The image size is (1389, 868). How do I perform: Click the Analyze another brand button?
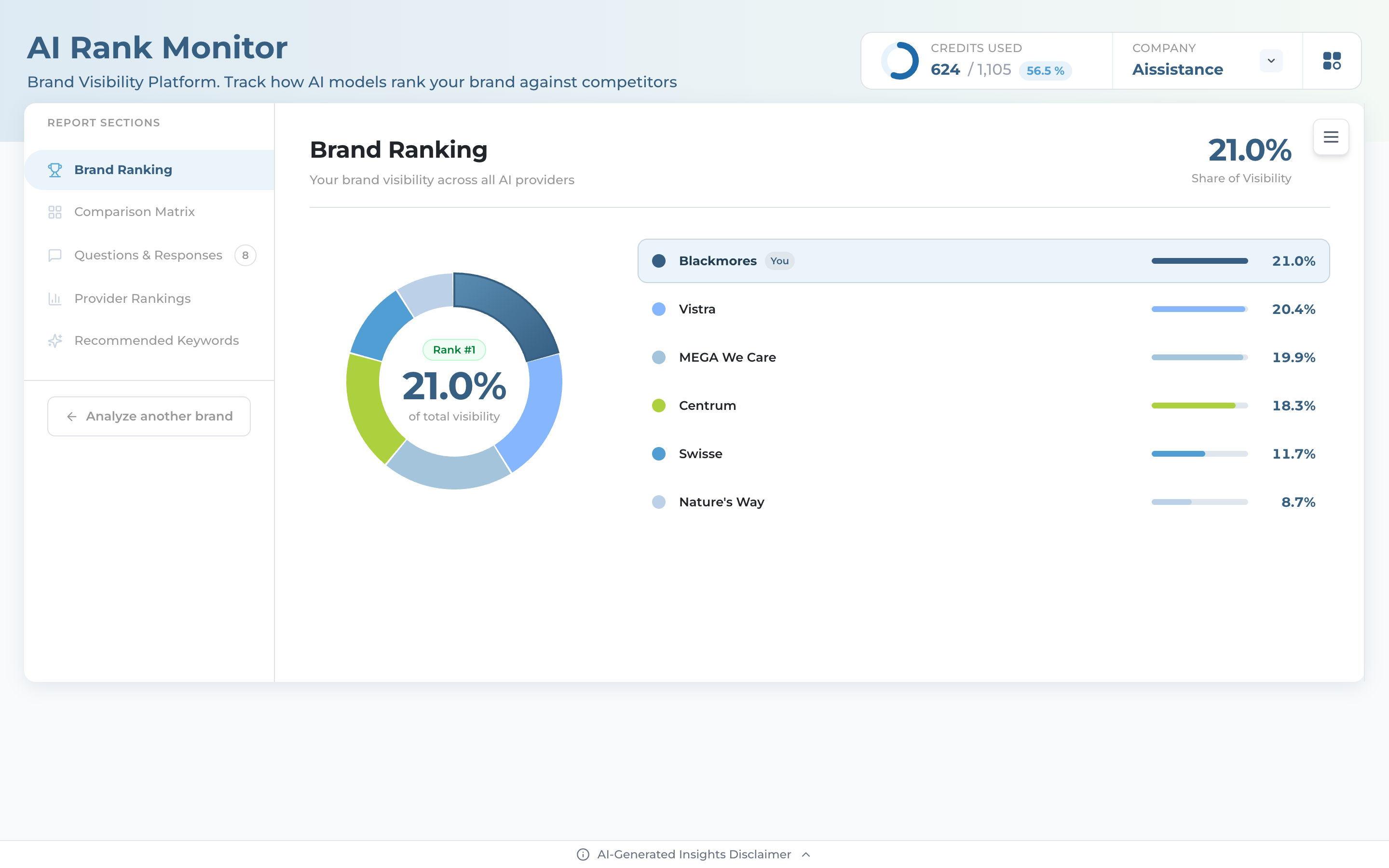pyautogui.click(x=149, y=417)
